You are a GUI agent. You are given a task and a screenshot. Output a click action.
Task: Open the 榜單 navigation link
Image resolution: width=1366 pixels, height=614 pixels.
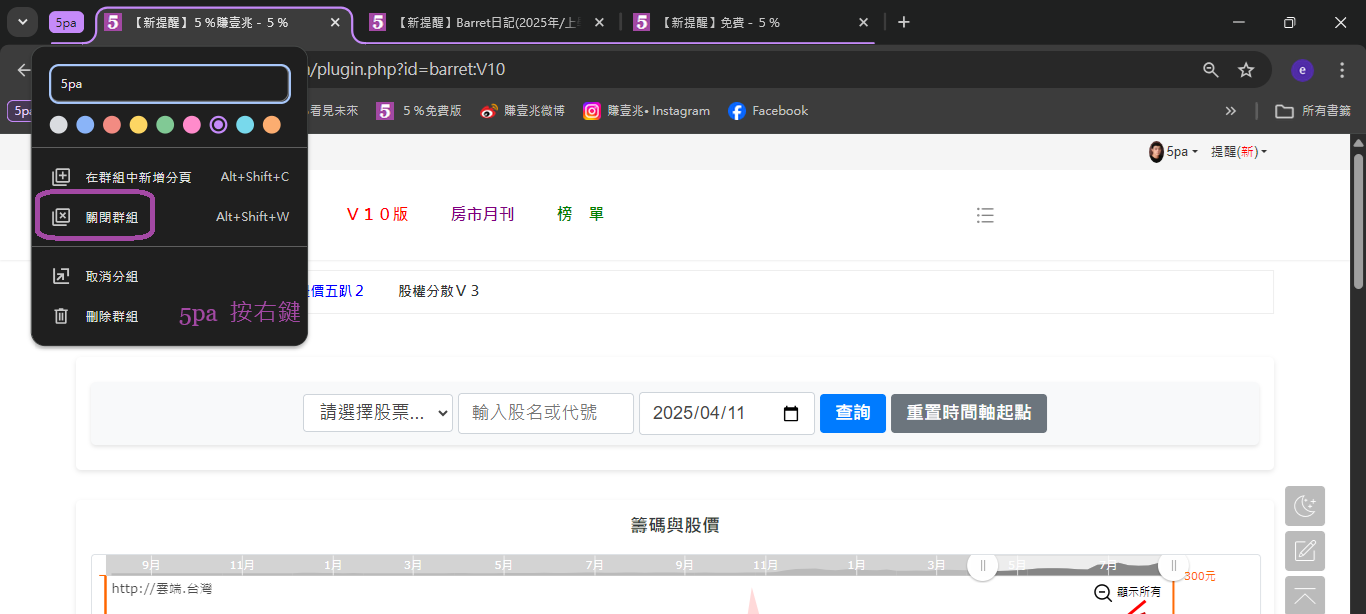click(x=581, y=214)
